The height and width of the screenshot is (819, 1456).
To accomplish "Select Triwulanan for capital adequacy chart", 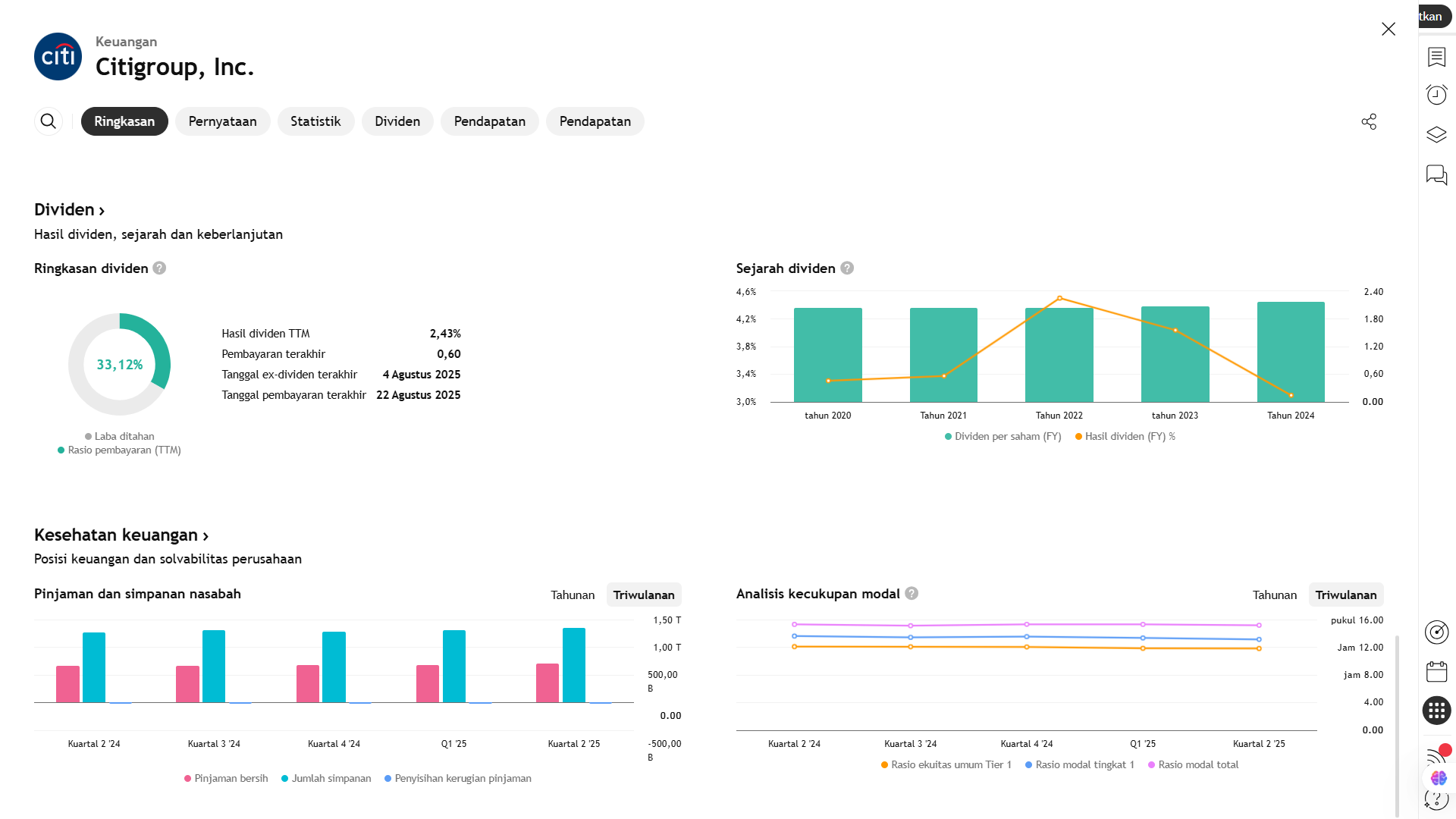I will pos(1345,595).
